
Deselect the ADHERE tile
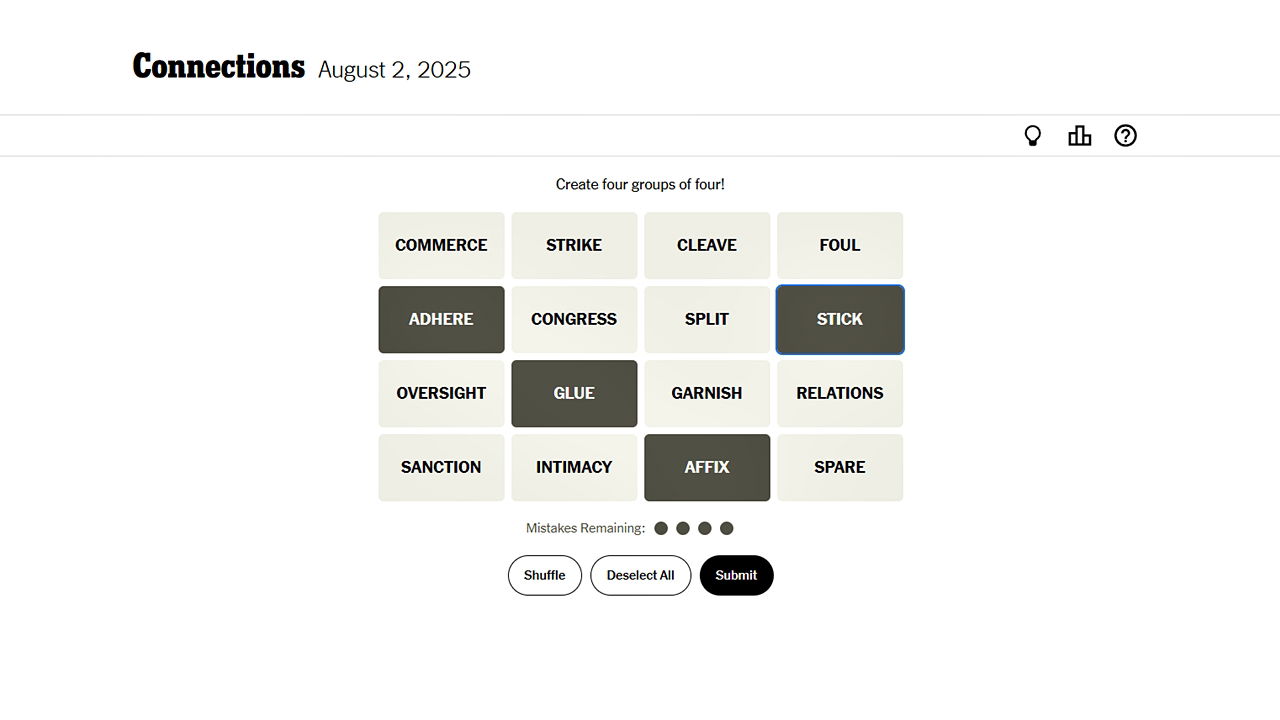point(441,319)
